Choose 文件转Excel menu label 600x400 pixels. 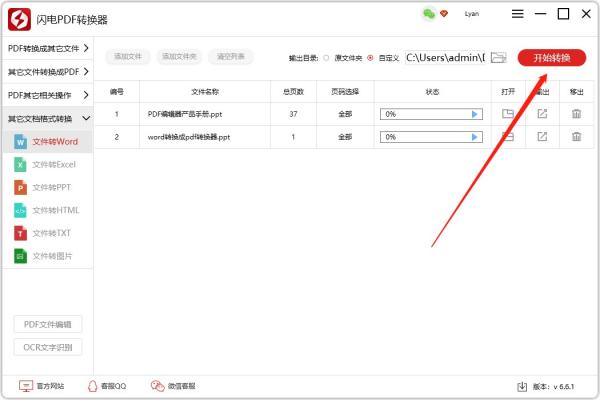(x=54, y=165)
